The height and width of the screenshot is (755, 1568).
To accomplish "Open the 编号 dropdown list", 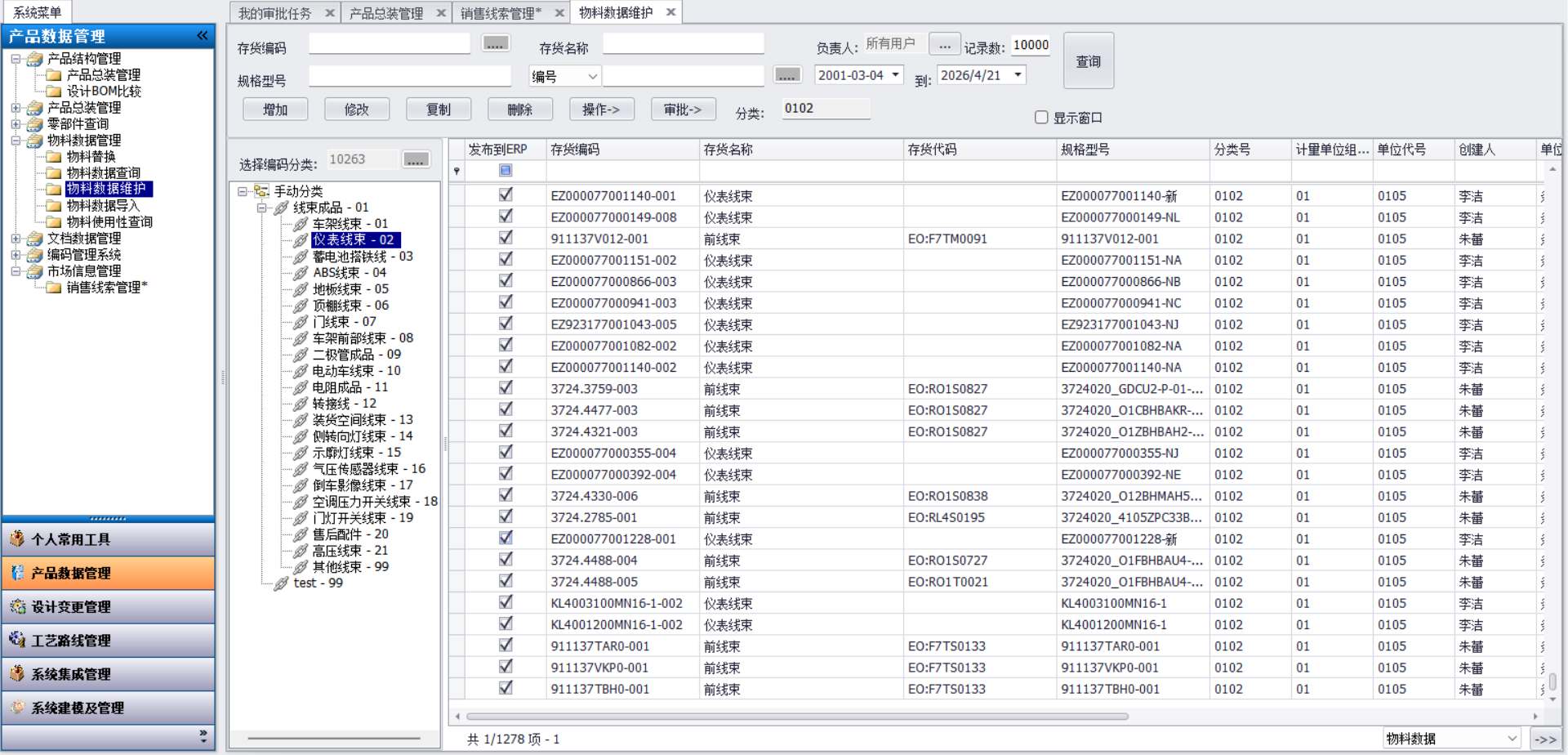I will [x=592, y=76].
